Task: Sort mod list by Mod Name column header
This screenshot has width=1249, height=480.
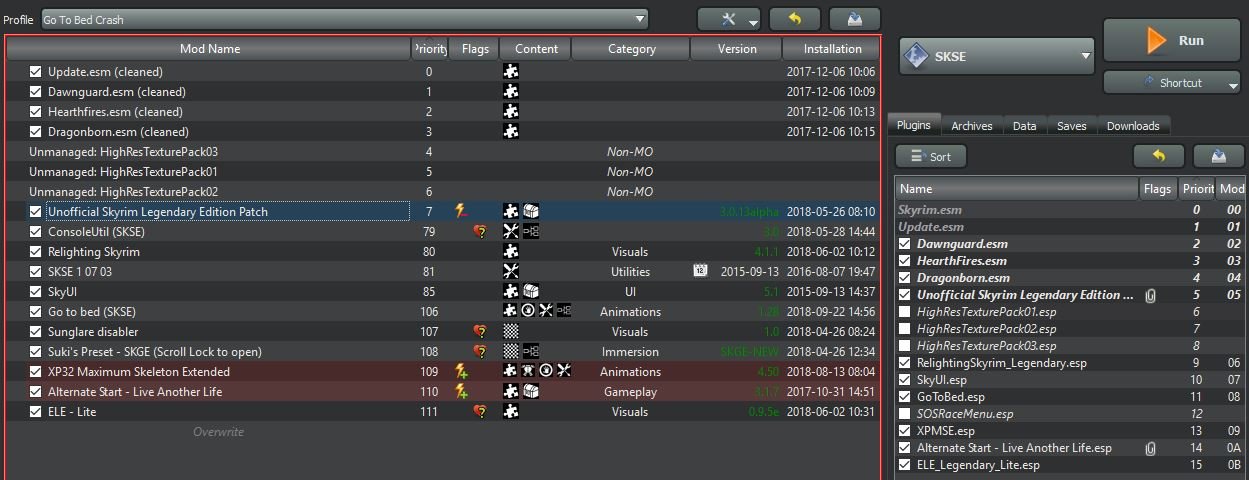Action: click(x=209, y=48)
